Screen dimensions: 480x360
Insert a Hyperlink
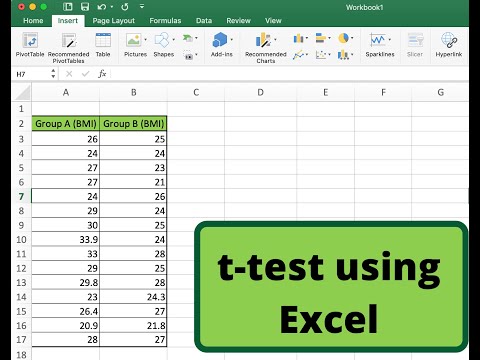point(449,45)
